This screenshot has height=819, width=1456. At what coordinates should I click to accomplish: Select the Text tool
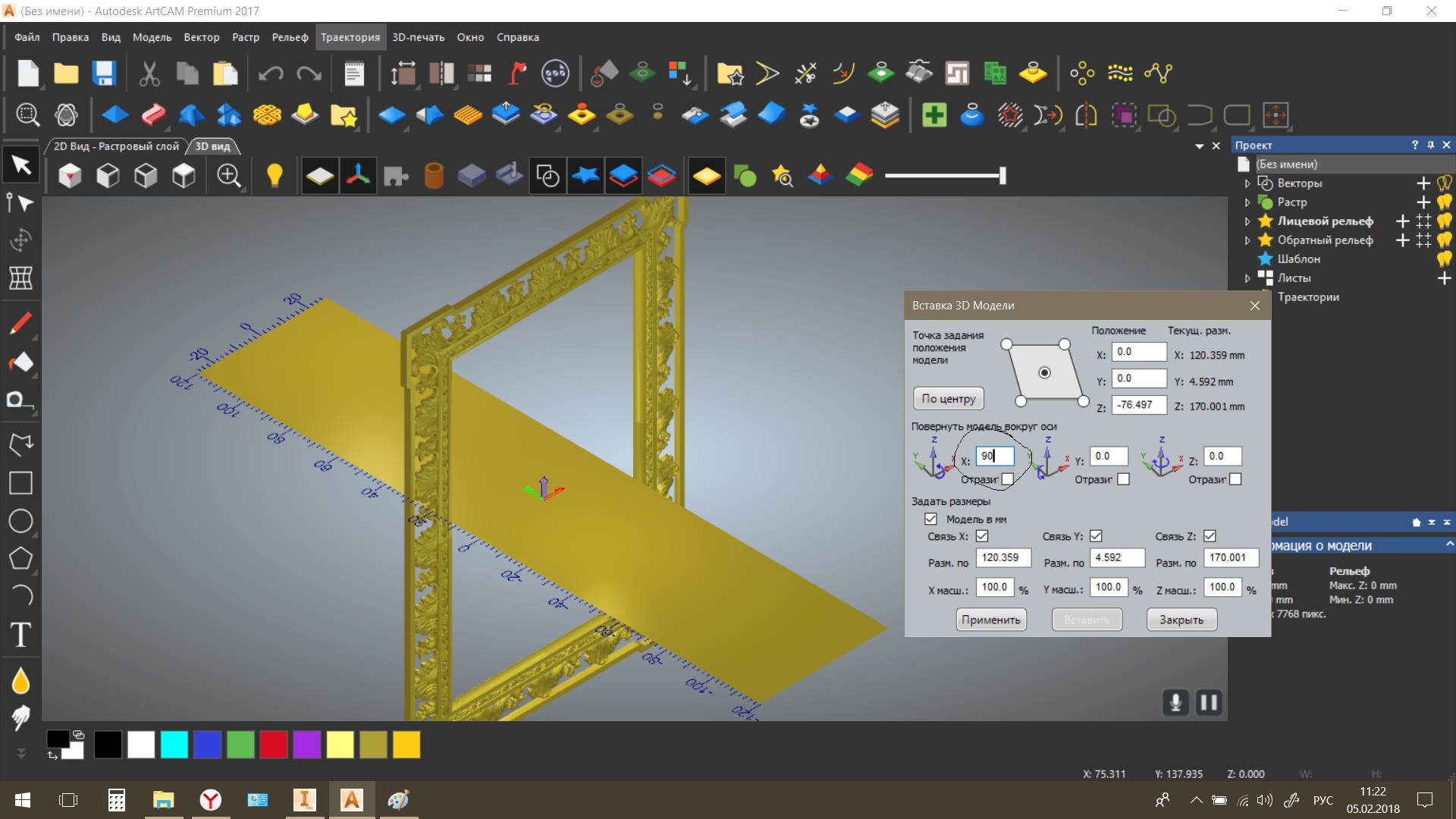pyautogui.click(x=20, y=634)
